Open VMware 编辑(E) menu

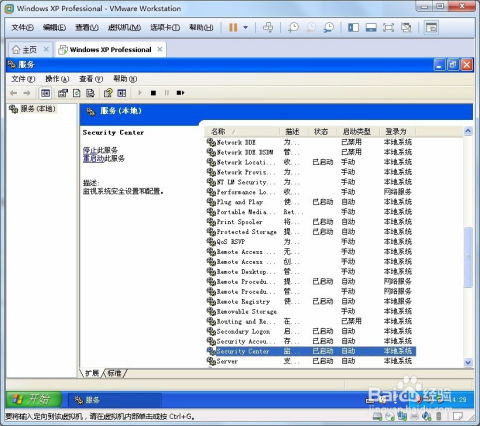coord(54,27)
